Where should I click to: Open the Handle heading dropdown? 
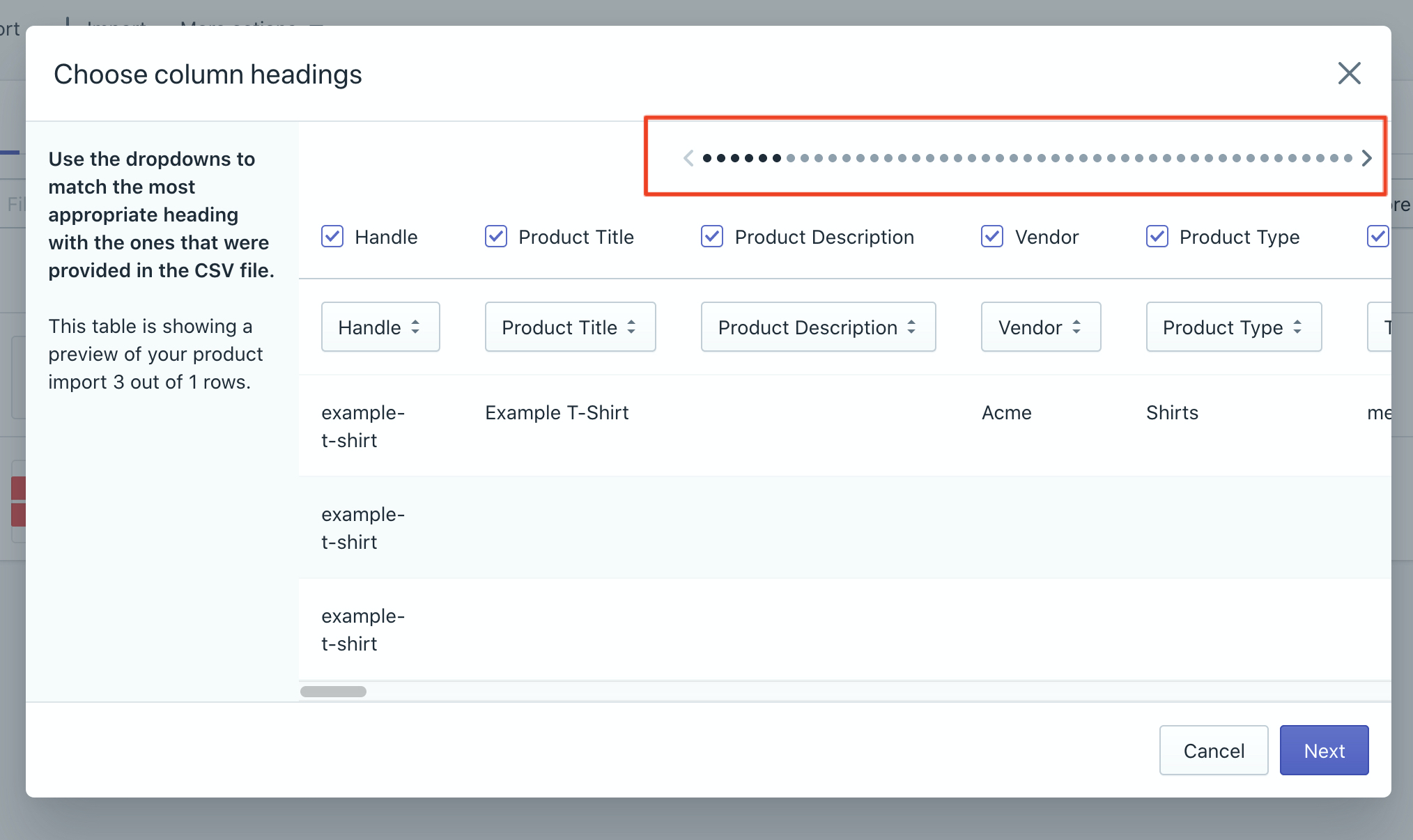(x=380, y=327)
